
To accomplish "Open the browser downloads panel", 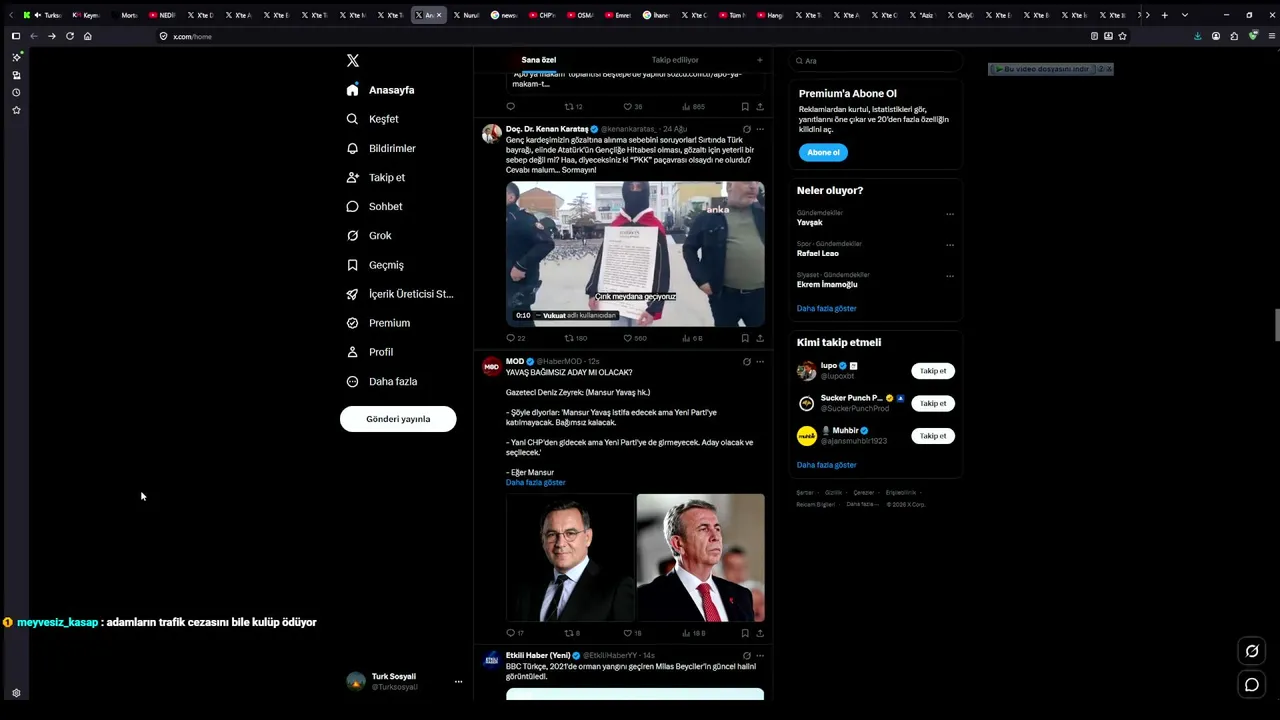I will 1198,36.
